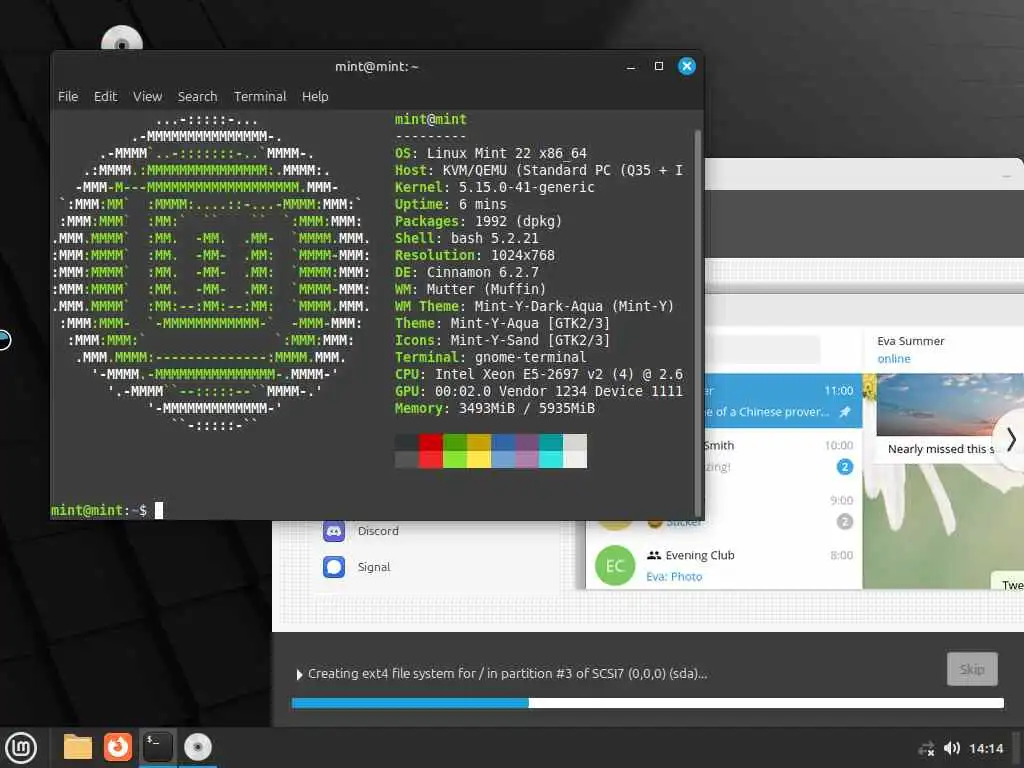Click the Eva: Photo message preview

click(x=674, y=577)
